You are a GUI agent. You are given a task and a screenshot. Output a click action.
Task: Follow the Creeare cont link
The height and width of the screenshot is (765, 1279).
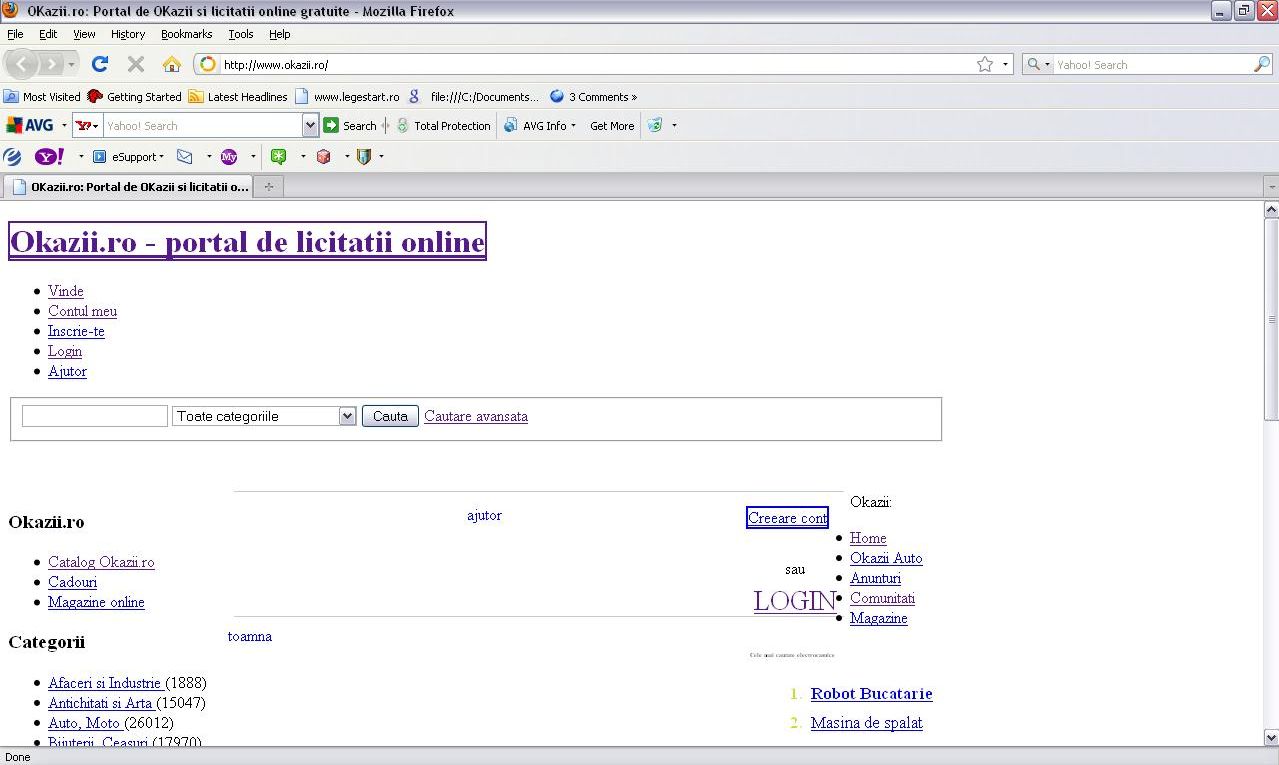(x=787, y=518)
